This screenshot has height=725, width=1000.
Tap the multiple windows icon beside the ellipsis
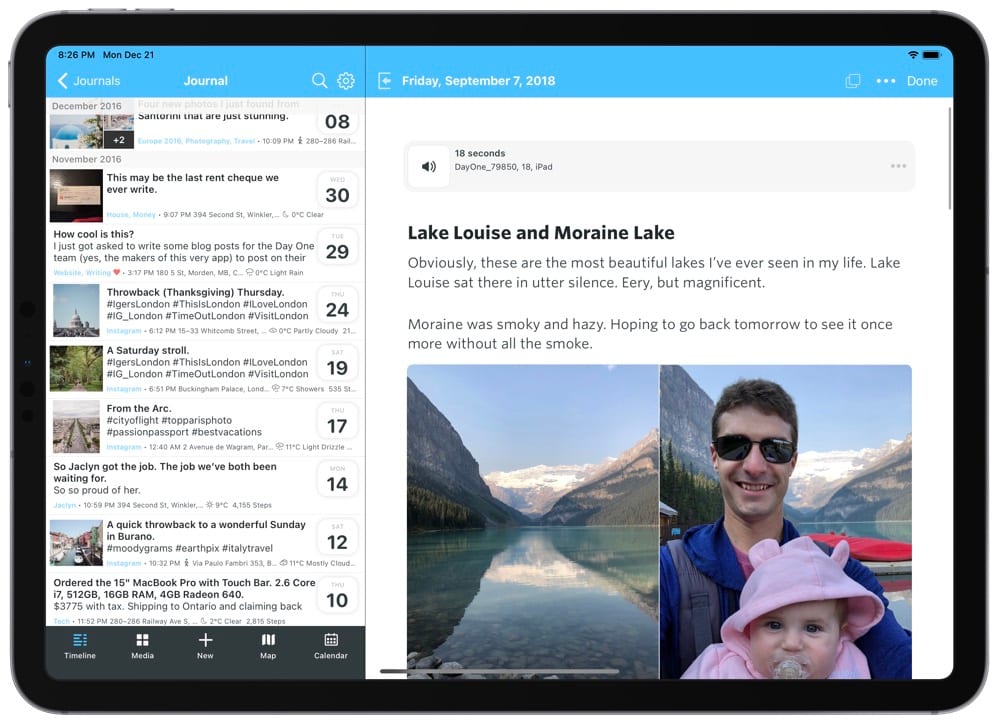point(853,81)
